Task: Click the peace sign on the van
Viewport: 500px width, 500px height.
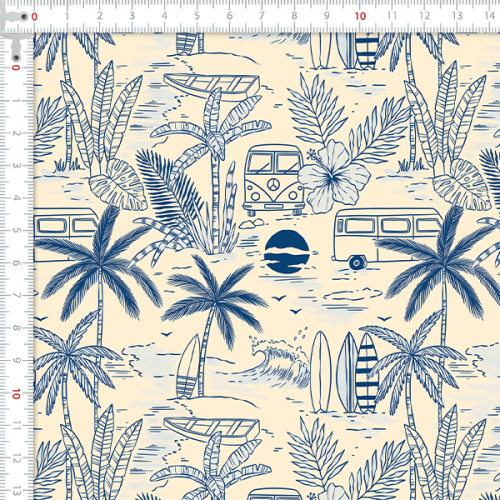Action: coord(273,183)
